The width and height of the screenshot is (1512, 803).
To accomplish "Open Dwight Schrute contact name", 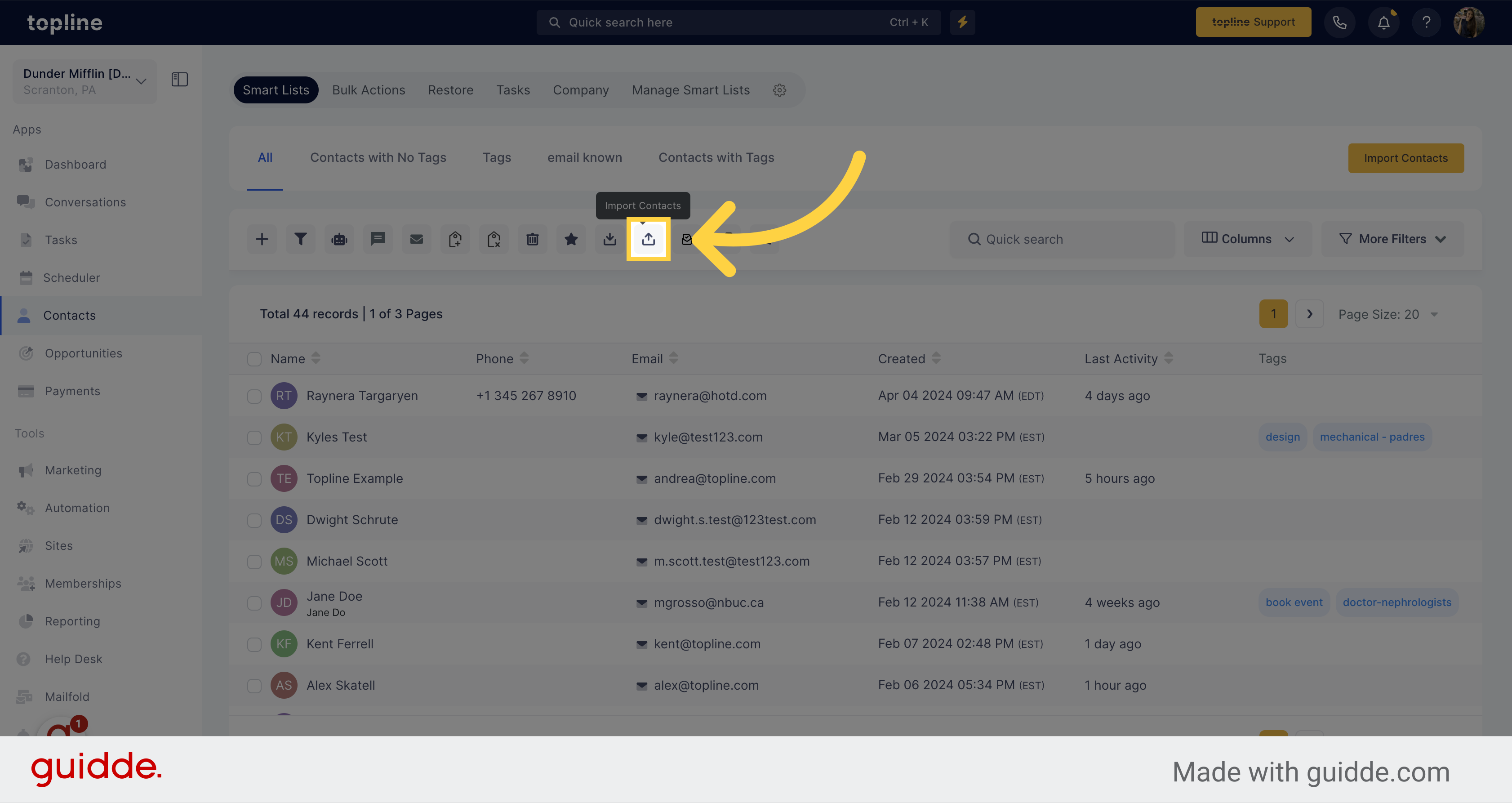I will click(x=352, y=520).
